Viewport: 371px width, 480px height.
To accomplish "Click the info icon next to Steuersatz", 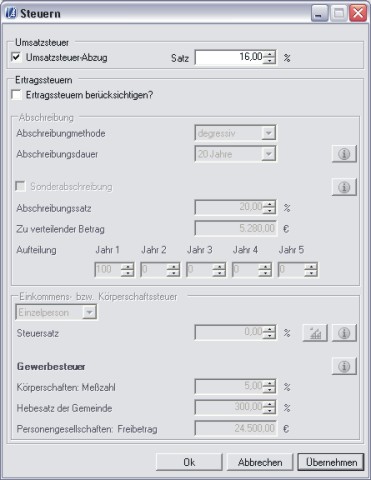I will pos(344,333).
